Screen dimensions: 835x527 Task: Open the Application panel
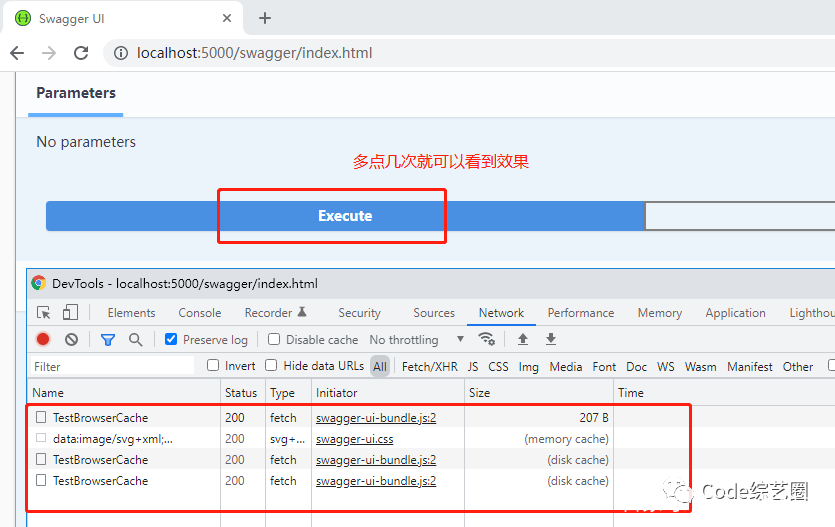tap(735, 313)
